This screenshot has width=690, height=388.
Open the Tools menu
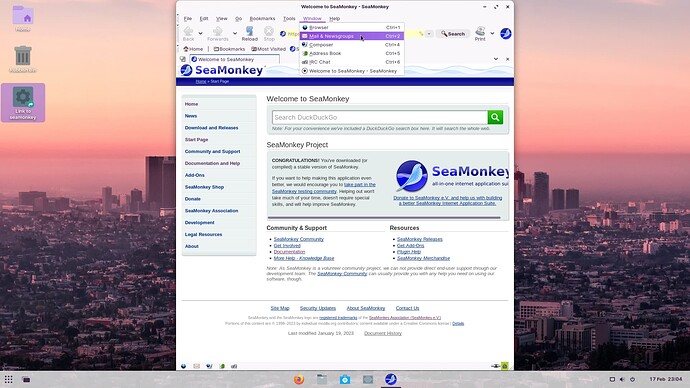point(289,18)
